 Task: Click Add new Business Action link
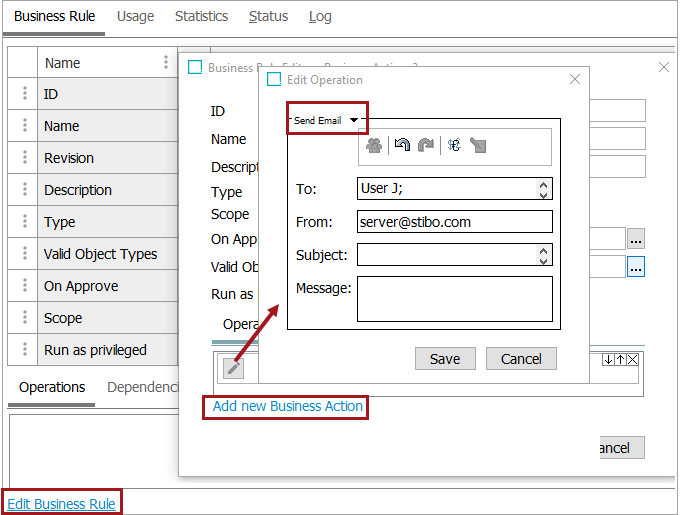(288, 407)
